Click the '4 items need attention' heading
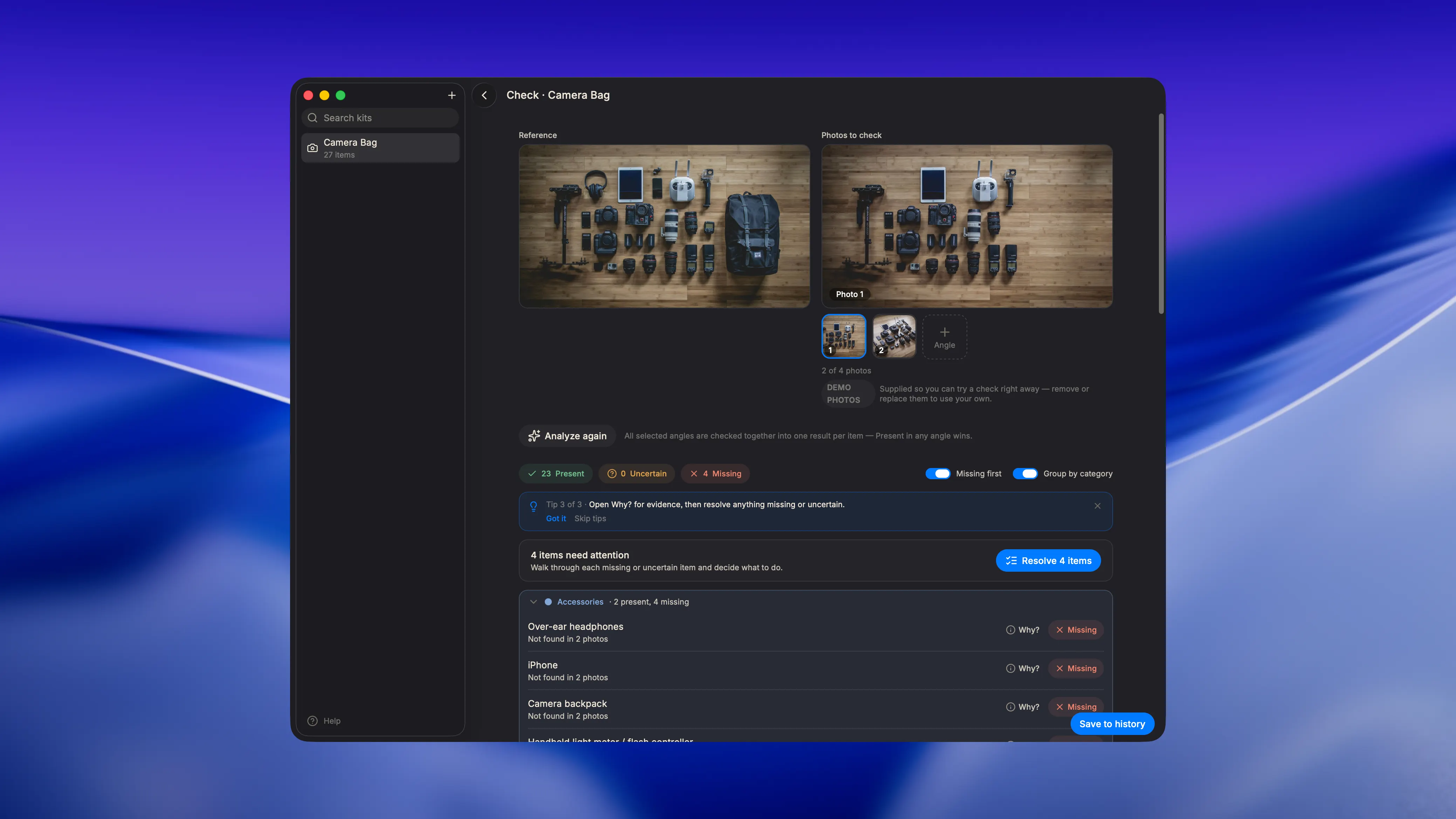Viewport: 1456px width, 819px height. coord(579,555)
